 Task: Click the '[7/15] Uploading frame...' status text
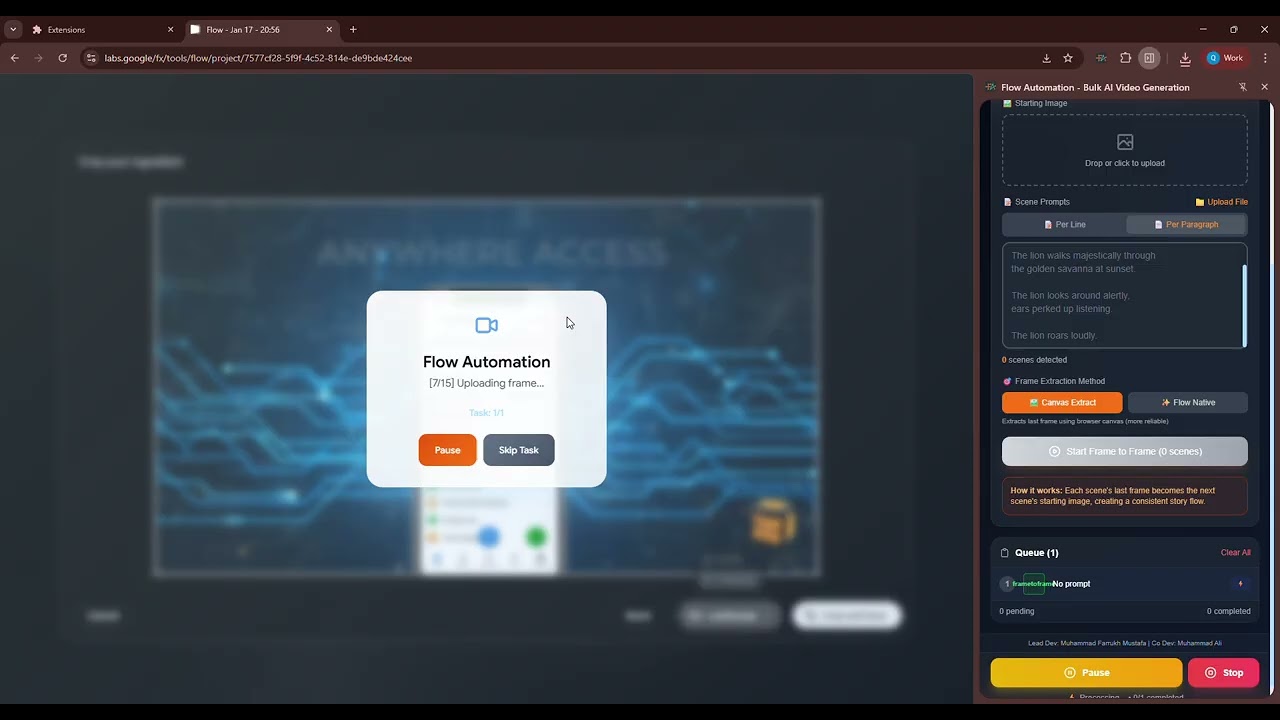[486, 383]
